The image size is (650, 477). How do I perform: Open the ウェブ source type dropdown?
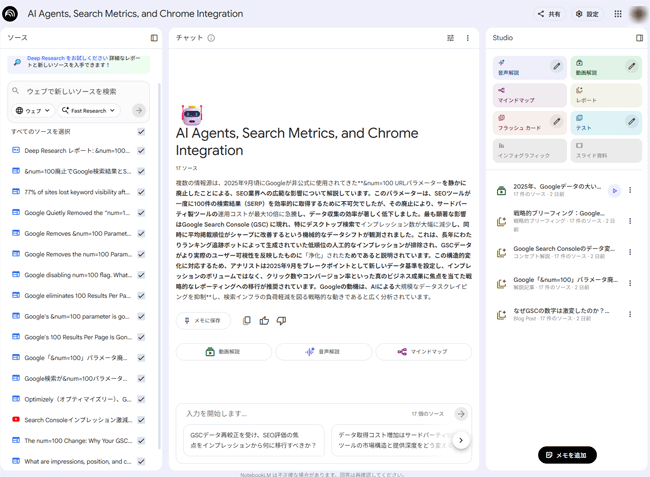(33, 111)
